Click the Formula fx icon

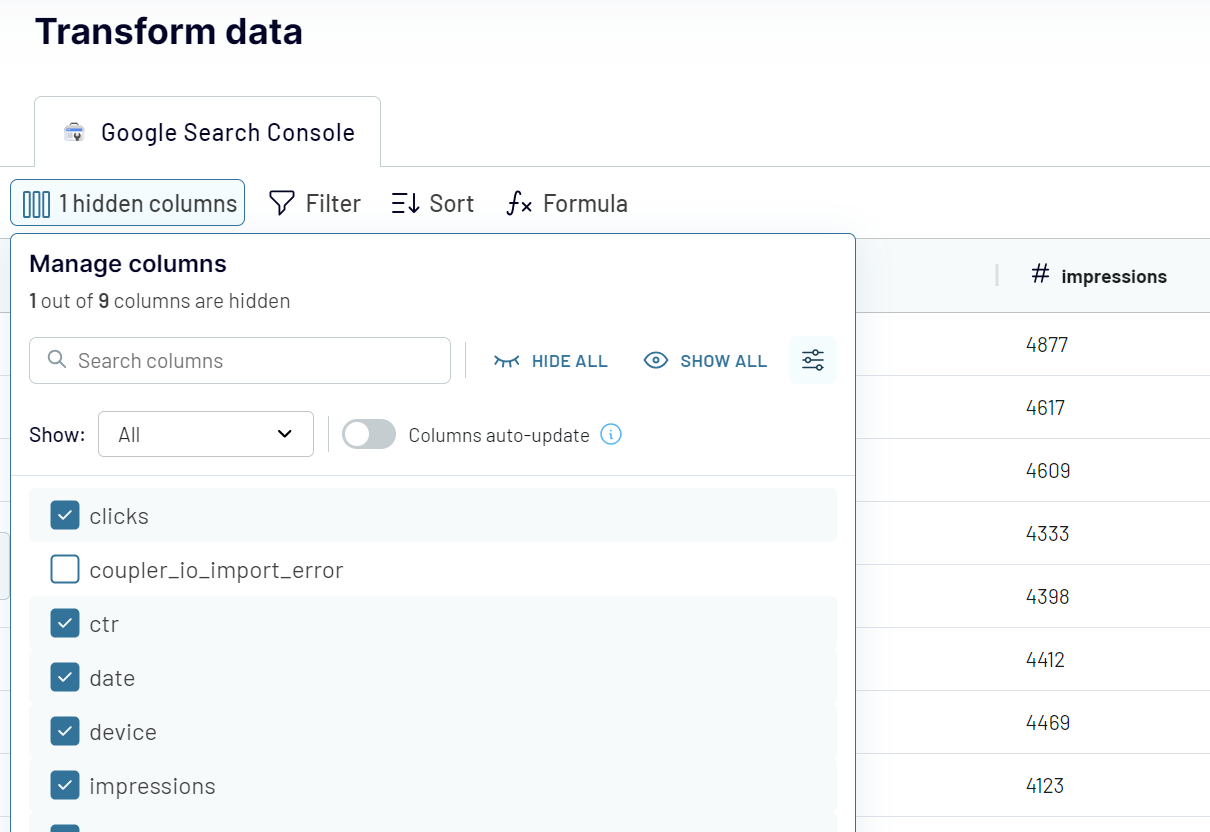[x=519, y=203]
